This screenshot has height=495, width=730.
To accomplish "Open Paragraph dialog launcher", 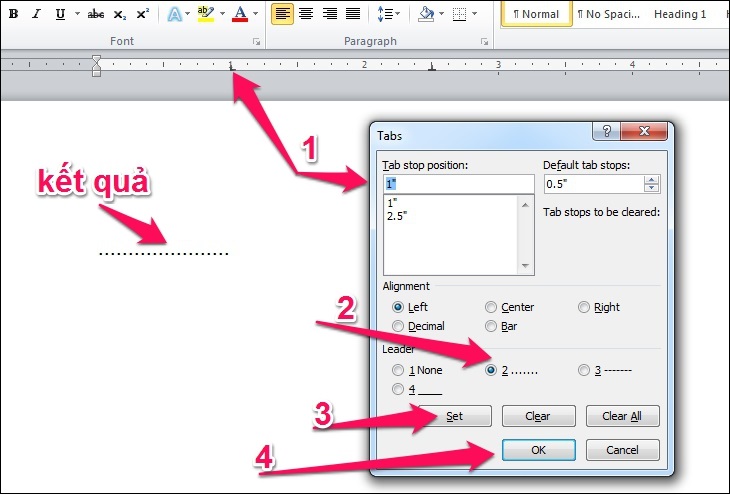I will (484, 42).
